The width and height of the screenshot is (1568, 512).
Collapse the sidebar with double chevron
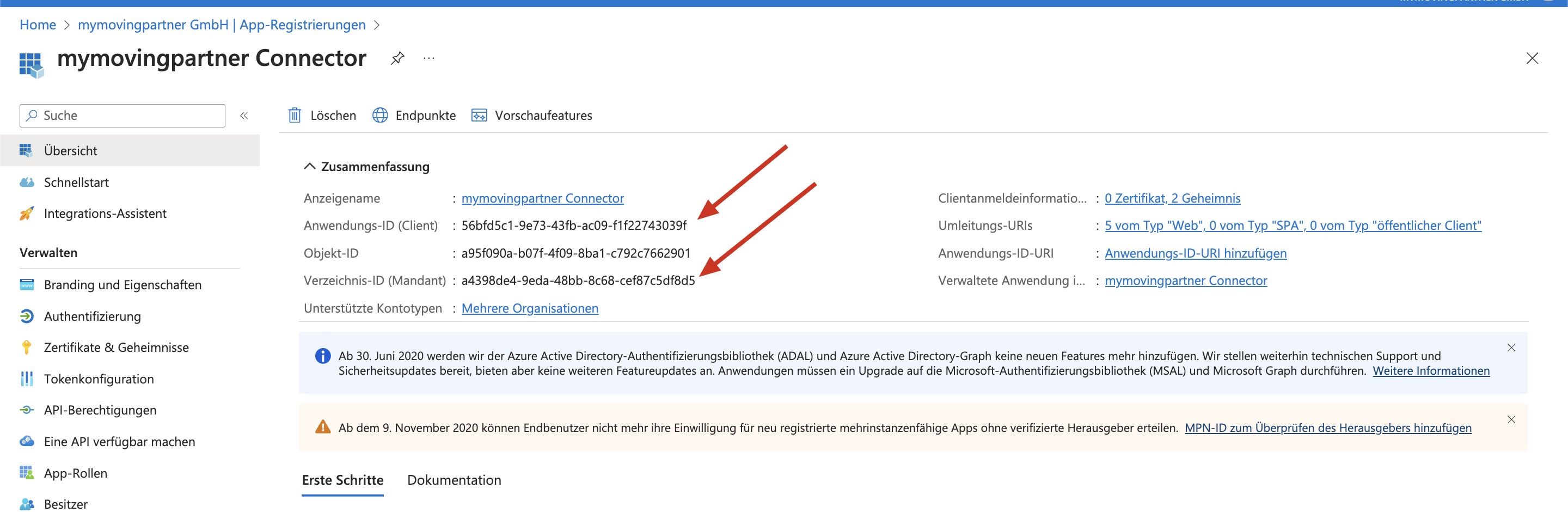tap(244, 115)
